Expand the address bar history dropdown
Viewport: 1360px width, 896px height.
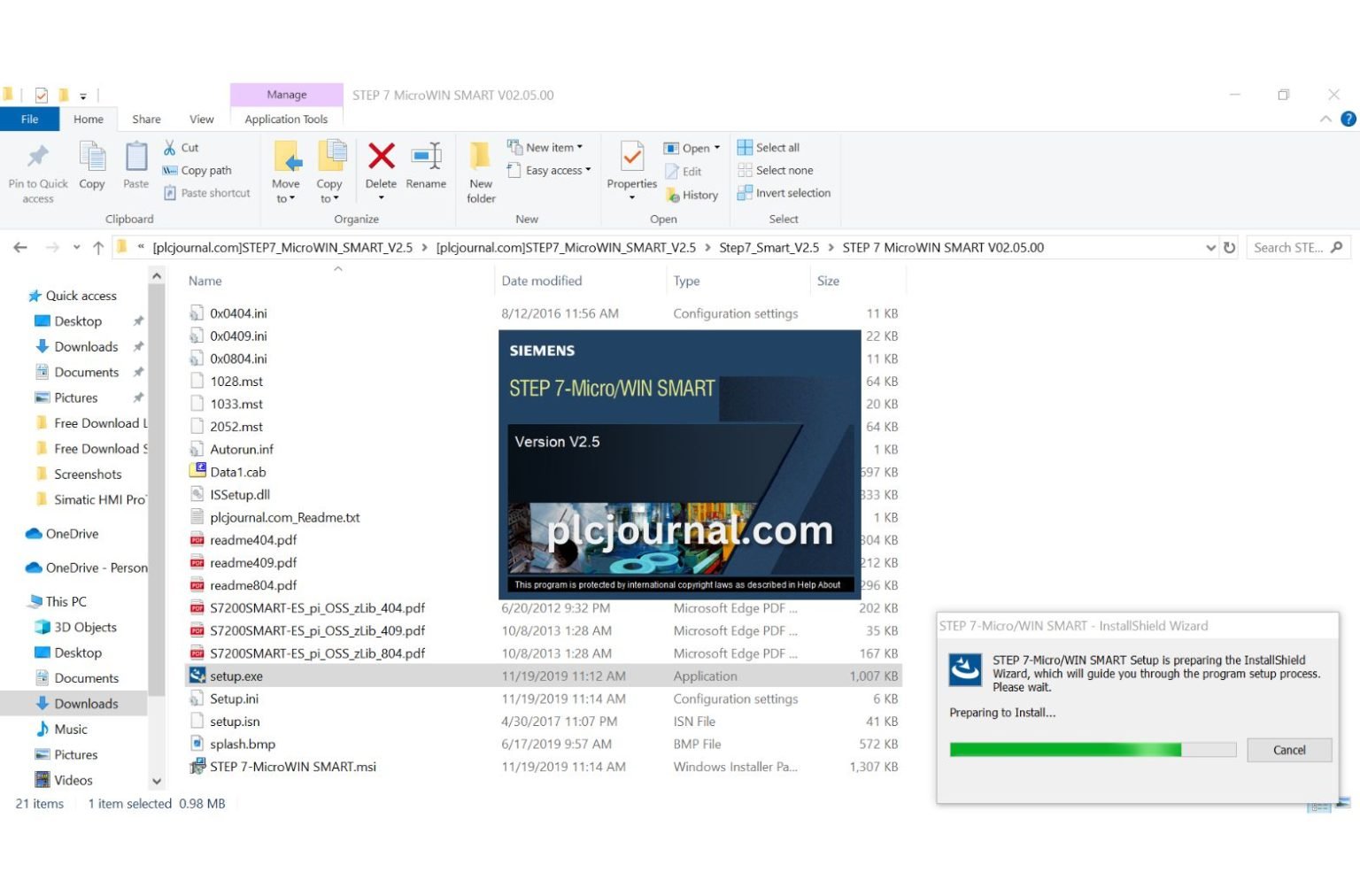click(1210, 248)
